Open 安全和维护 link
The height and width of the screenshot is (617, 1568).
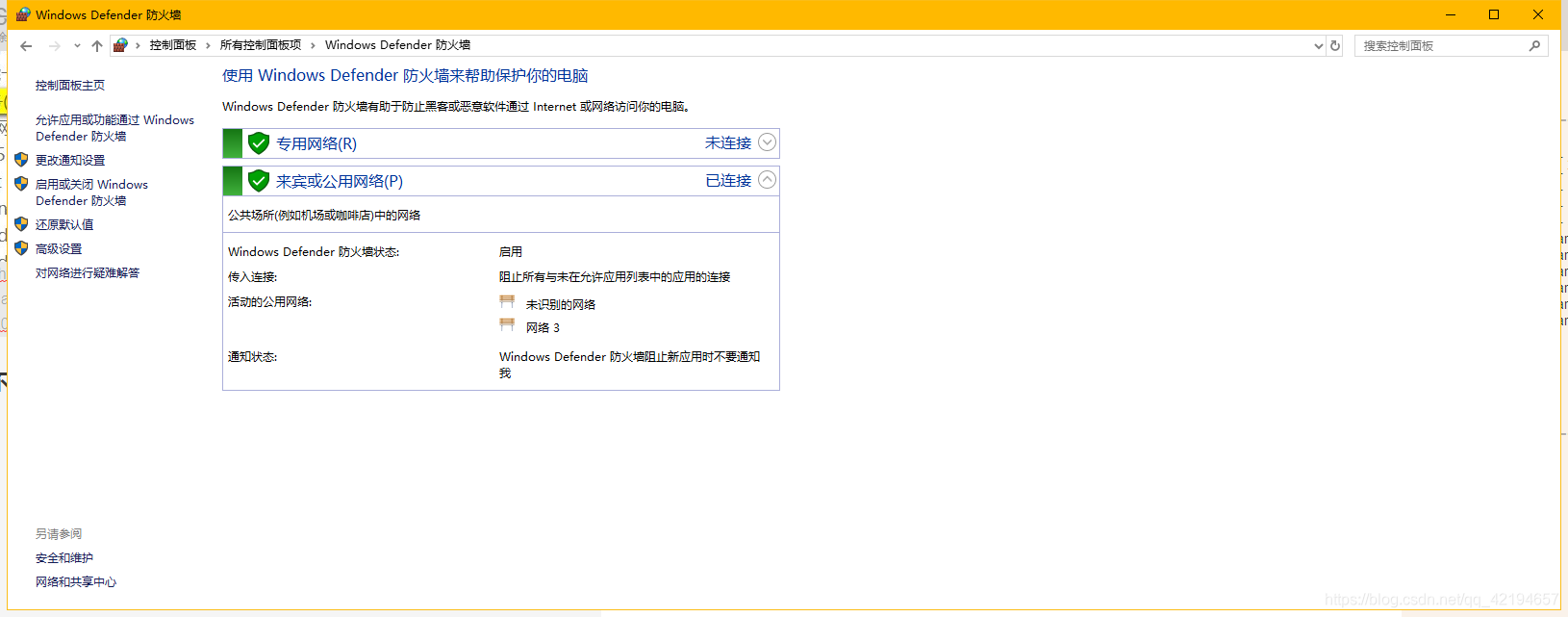tap(64, 557)
